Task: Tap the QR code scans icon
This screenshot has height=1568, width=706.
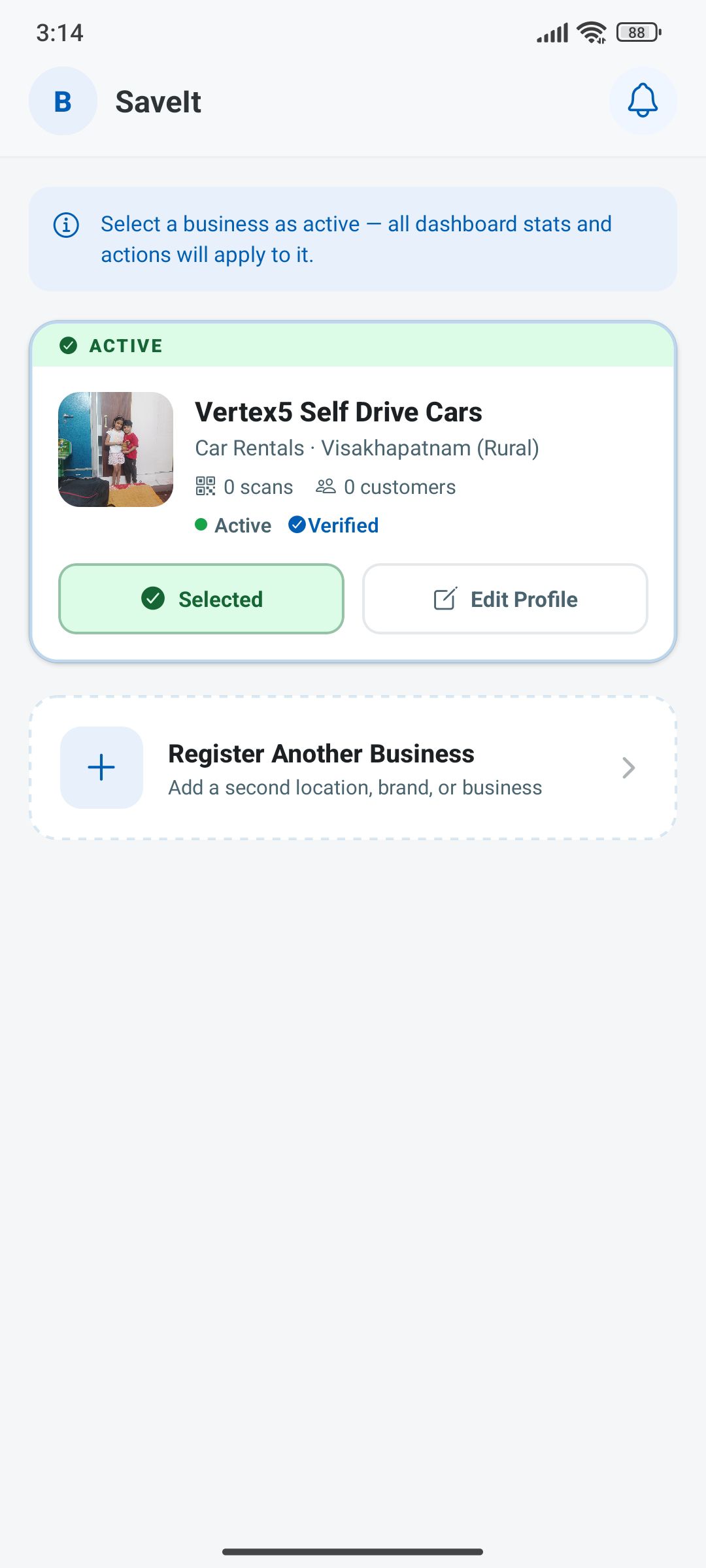Action: (205, 486)
